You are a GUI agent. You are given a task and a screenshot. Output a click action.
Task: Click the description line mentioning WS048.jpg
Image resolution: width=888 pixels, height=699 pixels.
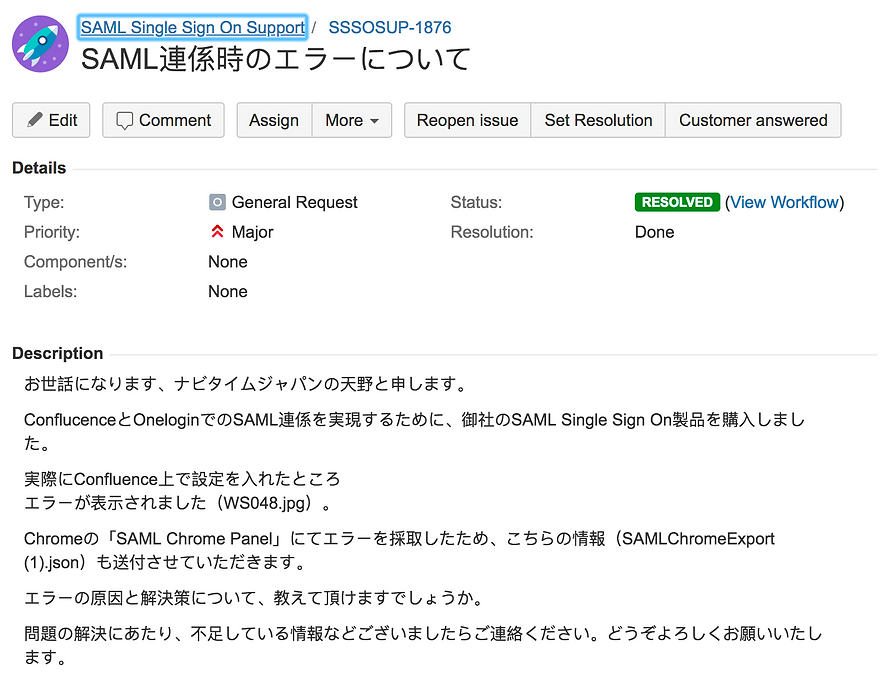click(177, 503)
